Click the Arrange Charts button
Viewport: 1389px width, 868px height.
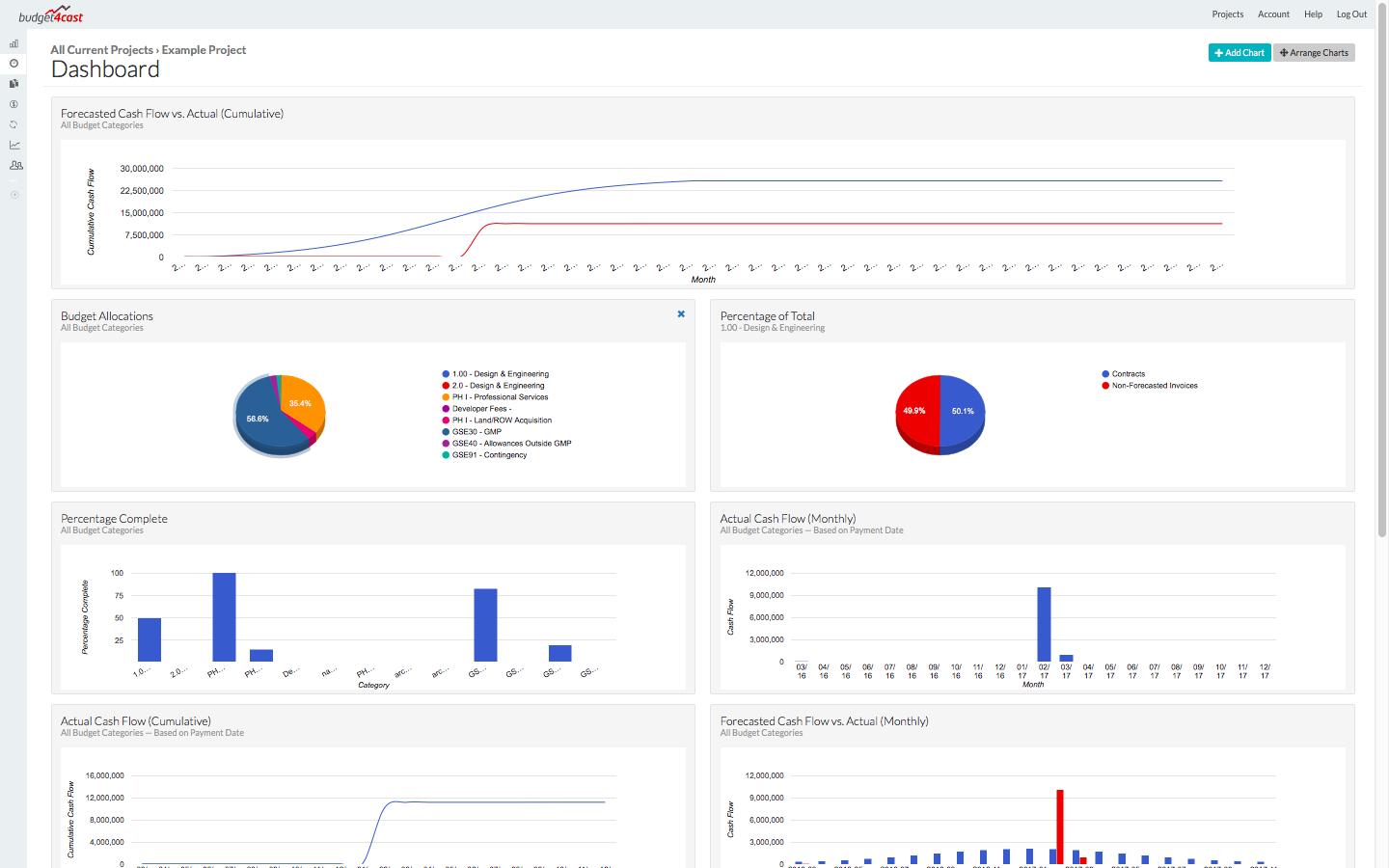click(1314, 53)
